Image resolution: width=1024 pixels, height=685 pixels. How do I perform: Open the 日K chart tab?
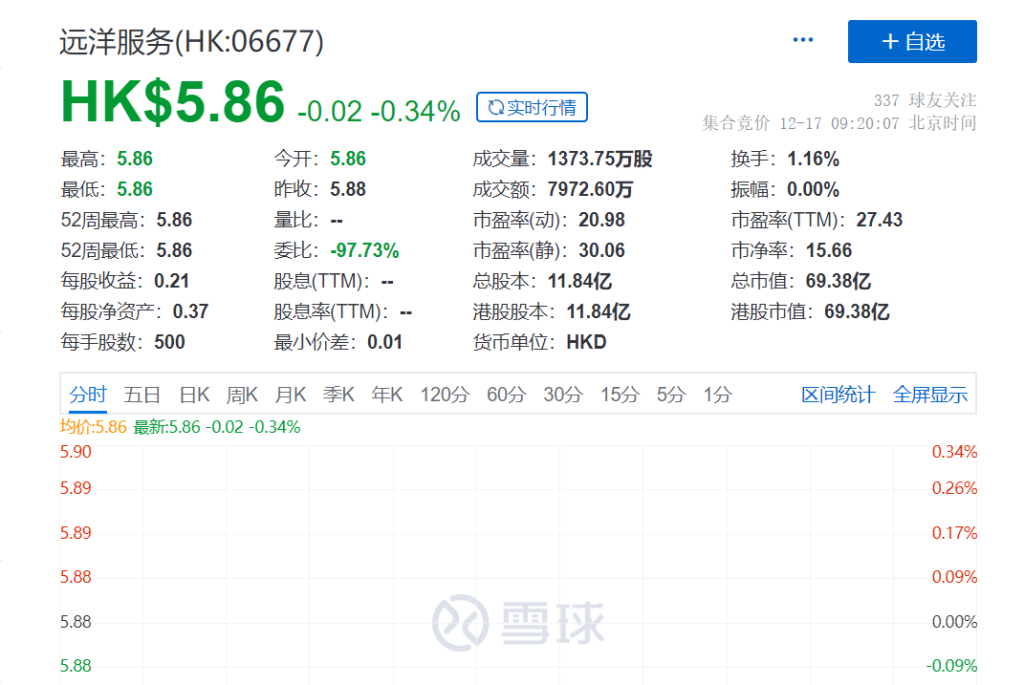click(194, 394)
